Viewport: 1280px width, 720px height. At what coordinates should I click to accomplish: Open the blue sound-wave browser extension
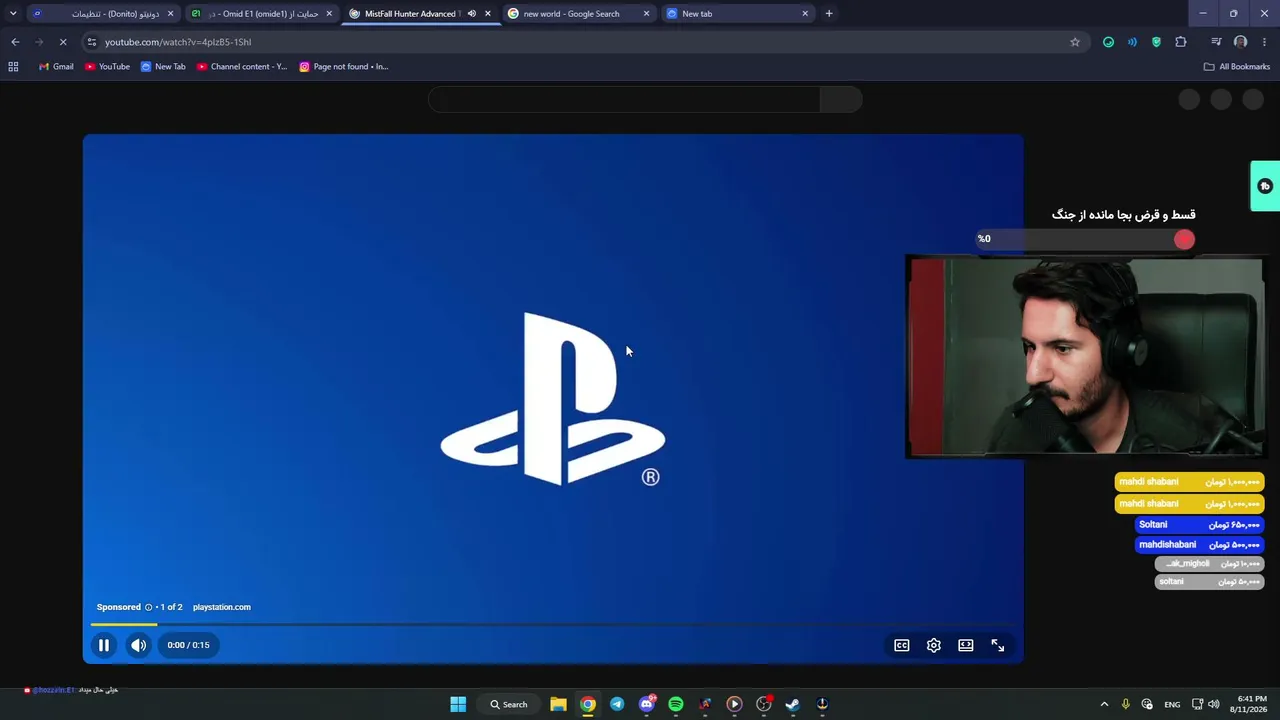click(1132, 42)
